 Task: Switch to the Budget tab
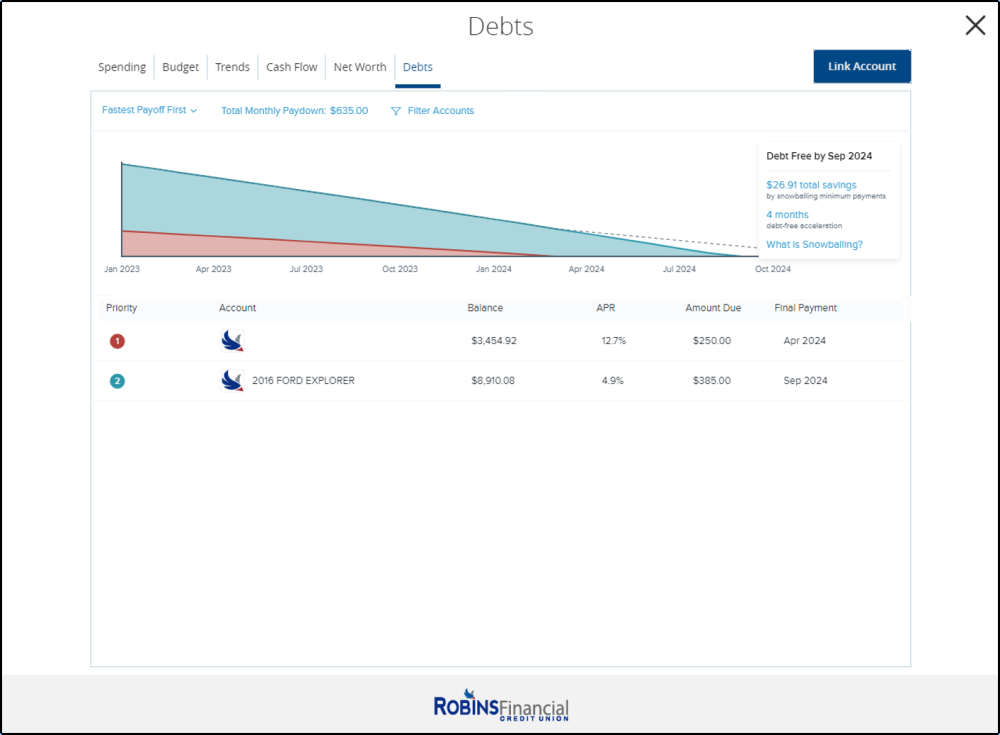tap(180, 67)
